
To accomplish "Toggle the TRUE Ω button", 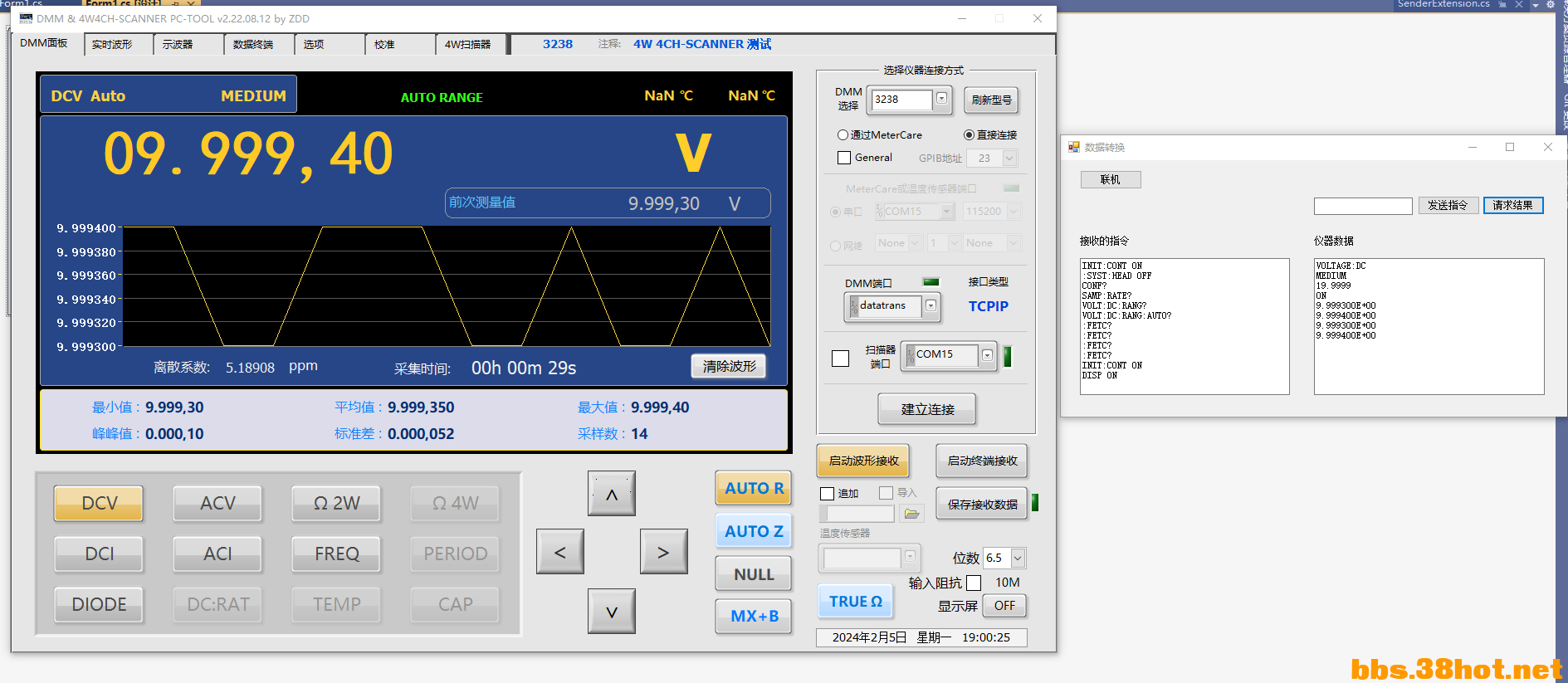I will click(x=855, y=602).
